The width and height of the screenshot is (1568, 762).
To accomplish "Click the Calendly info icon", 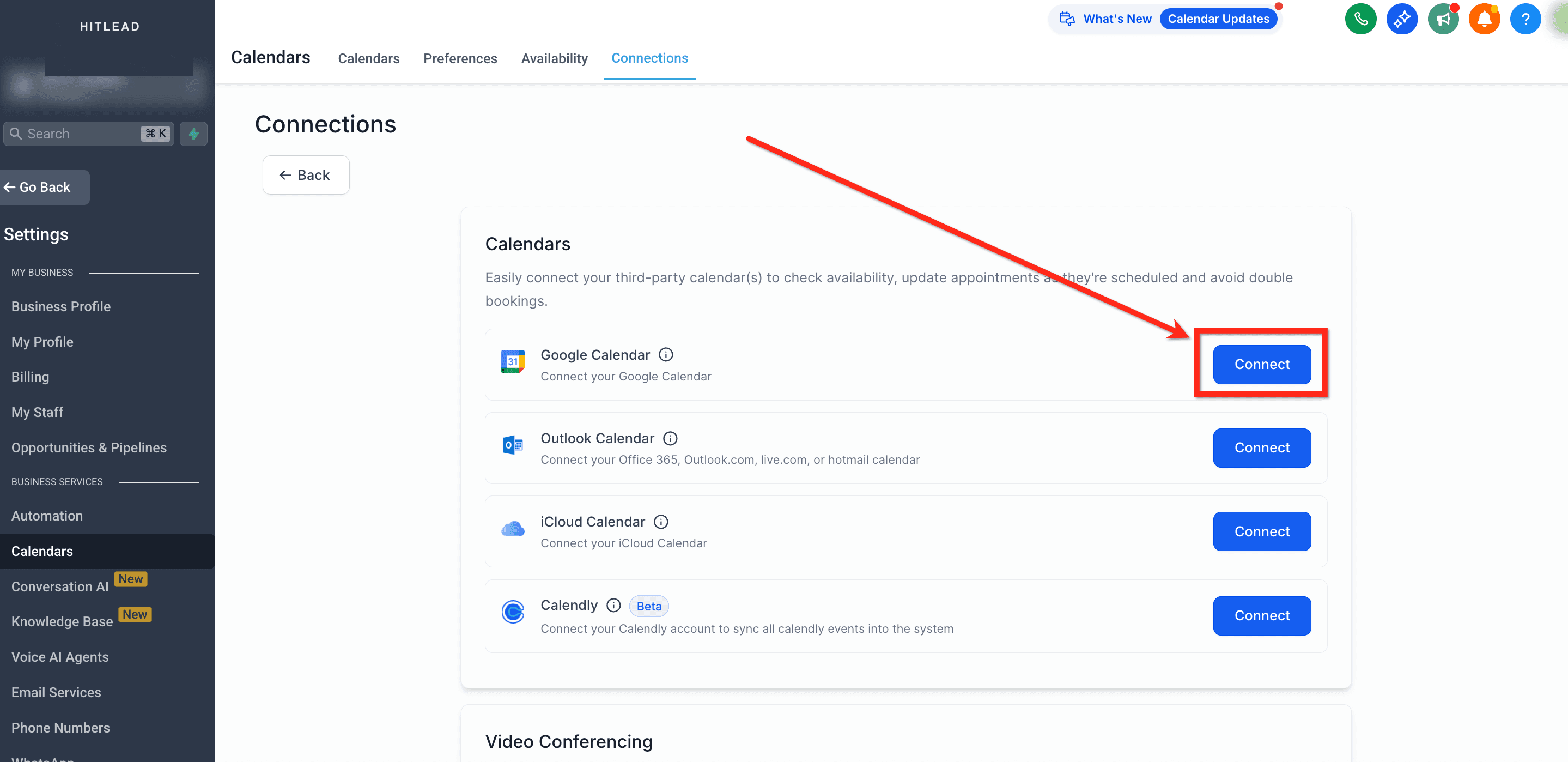I will point(613,605).
